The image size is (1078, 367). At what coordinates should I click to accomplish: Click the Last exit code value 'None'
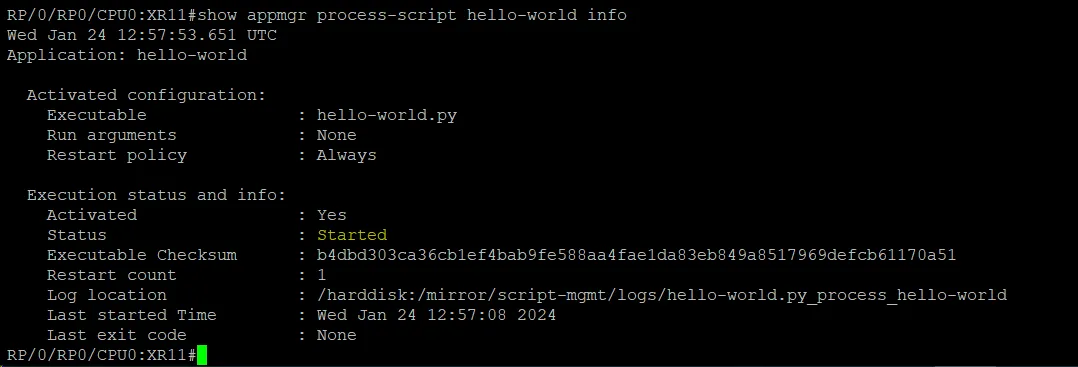point(336,335)
